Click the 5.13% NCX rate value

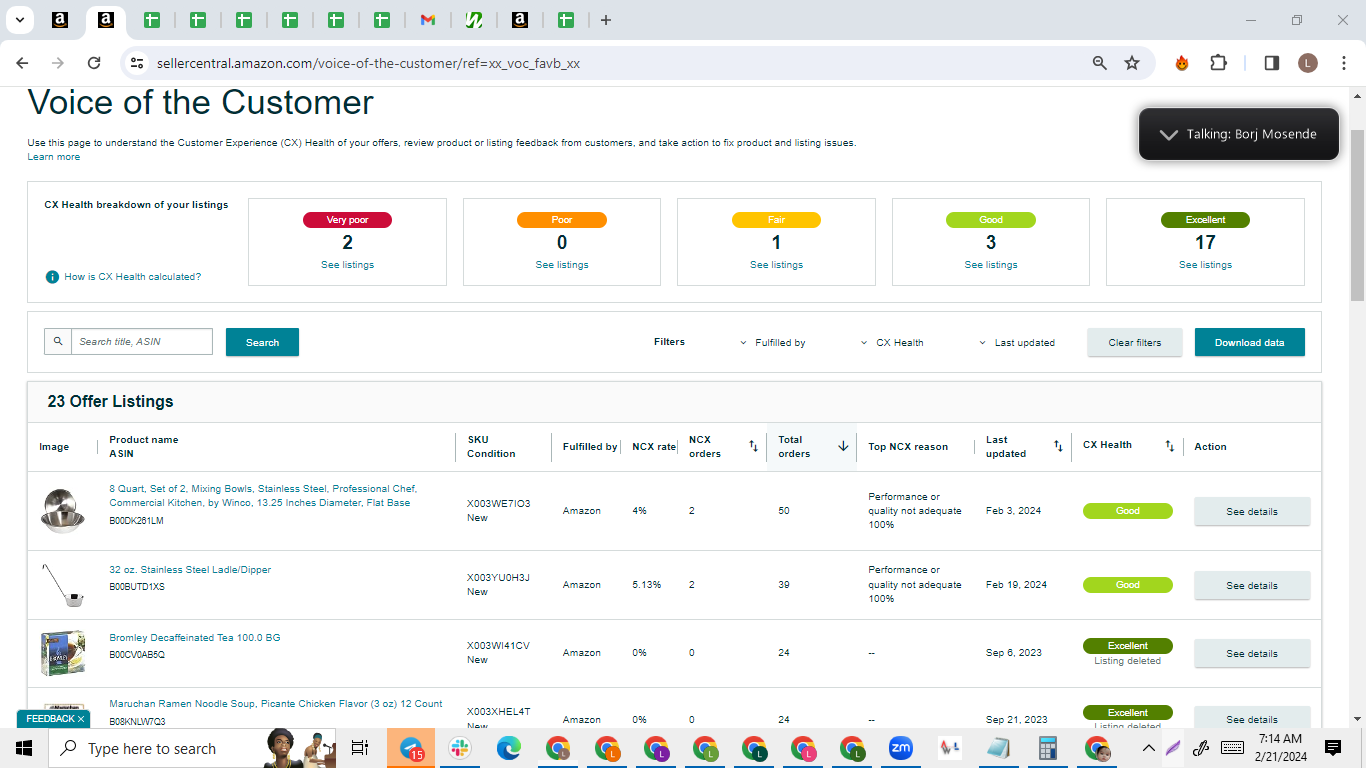tap(647, 585)
